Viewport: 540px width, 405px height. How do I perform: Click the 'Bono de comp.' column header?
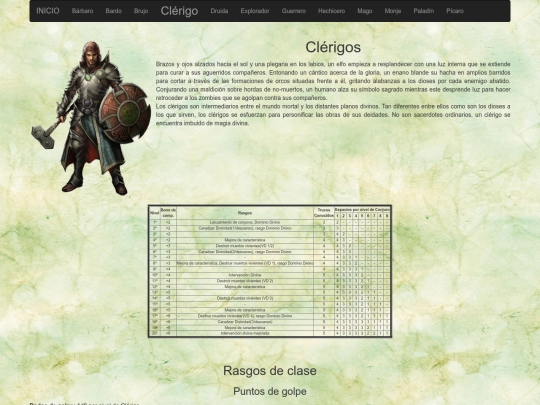click(x=168, y=213)
